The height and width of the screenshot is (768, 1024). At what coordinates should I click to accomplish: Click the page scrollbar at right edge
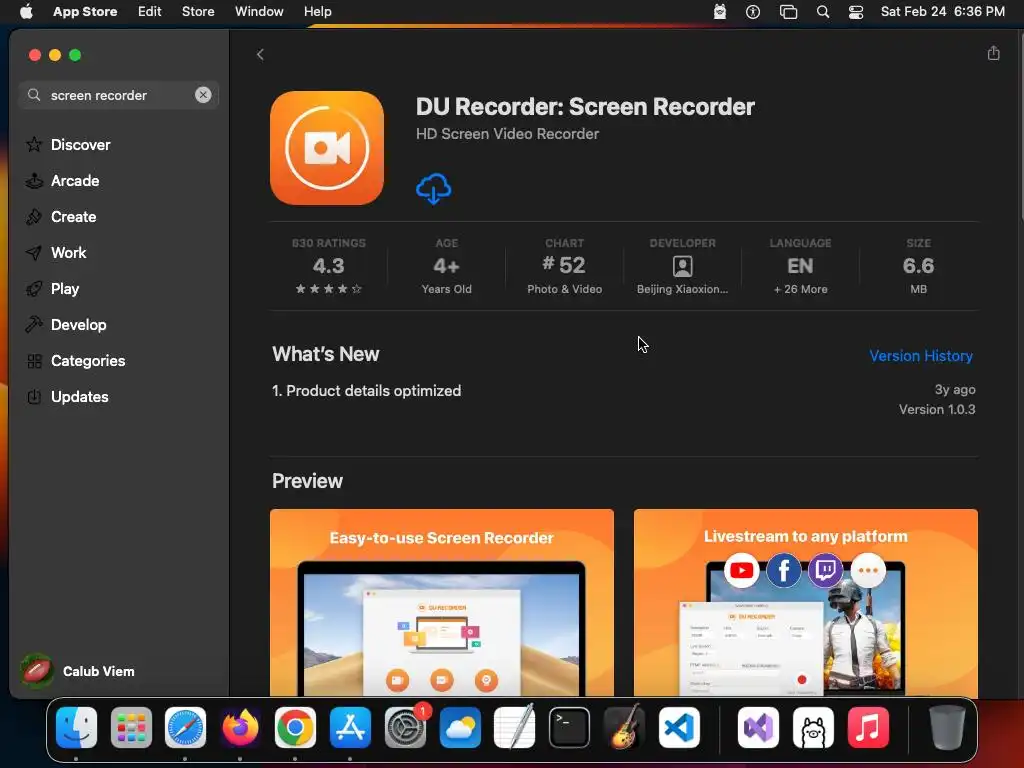pos(1020,127)
